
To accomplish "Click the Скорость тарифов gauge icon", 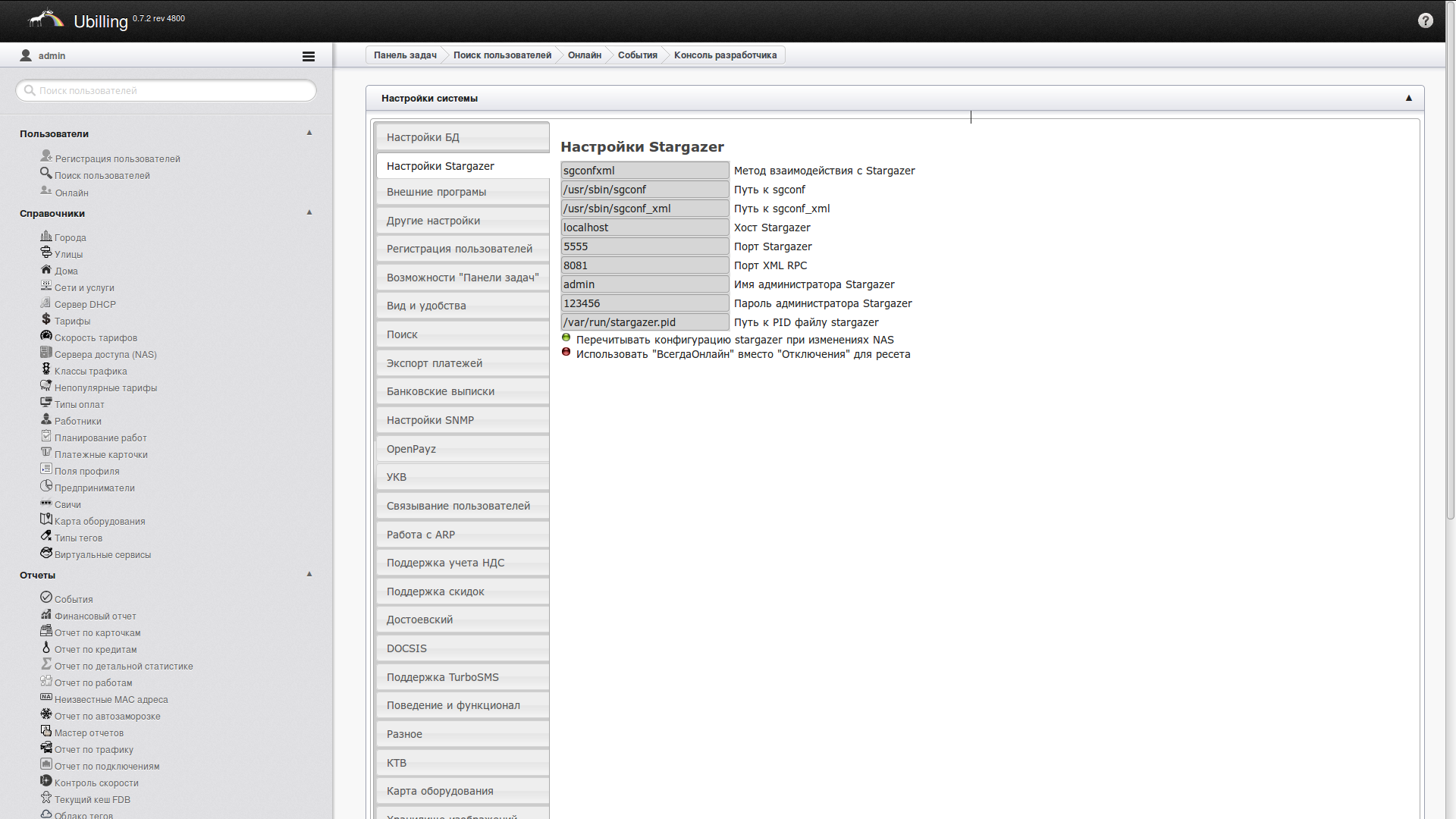I will pos(46,335).
